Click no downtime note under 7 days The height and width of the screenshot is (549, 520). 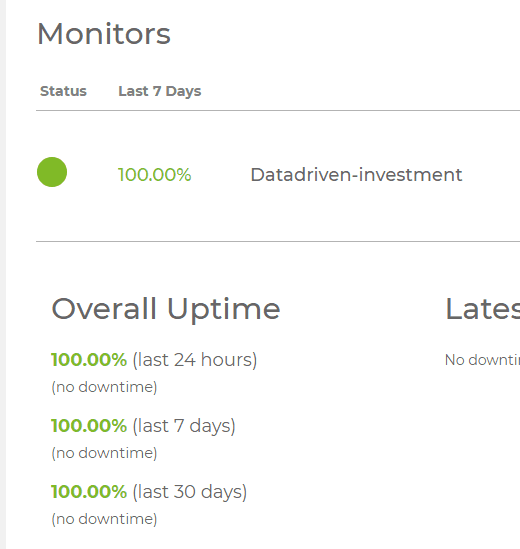tap(104, 453)
